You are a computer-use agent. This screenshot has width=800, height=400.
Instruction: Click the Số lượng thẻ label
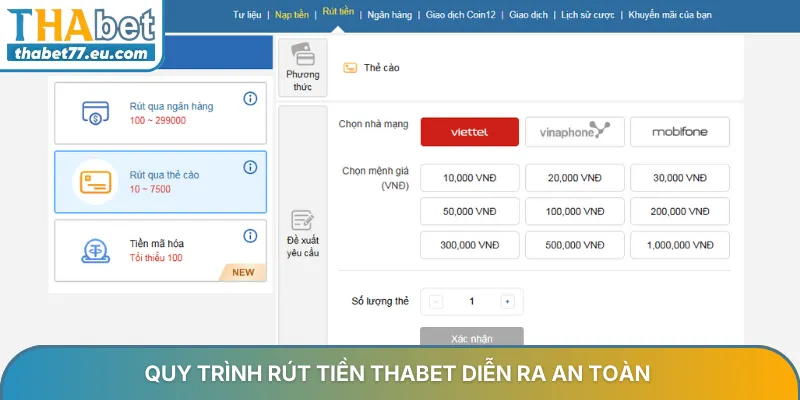pos(380,301)
